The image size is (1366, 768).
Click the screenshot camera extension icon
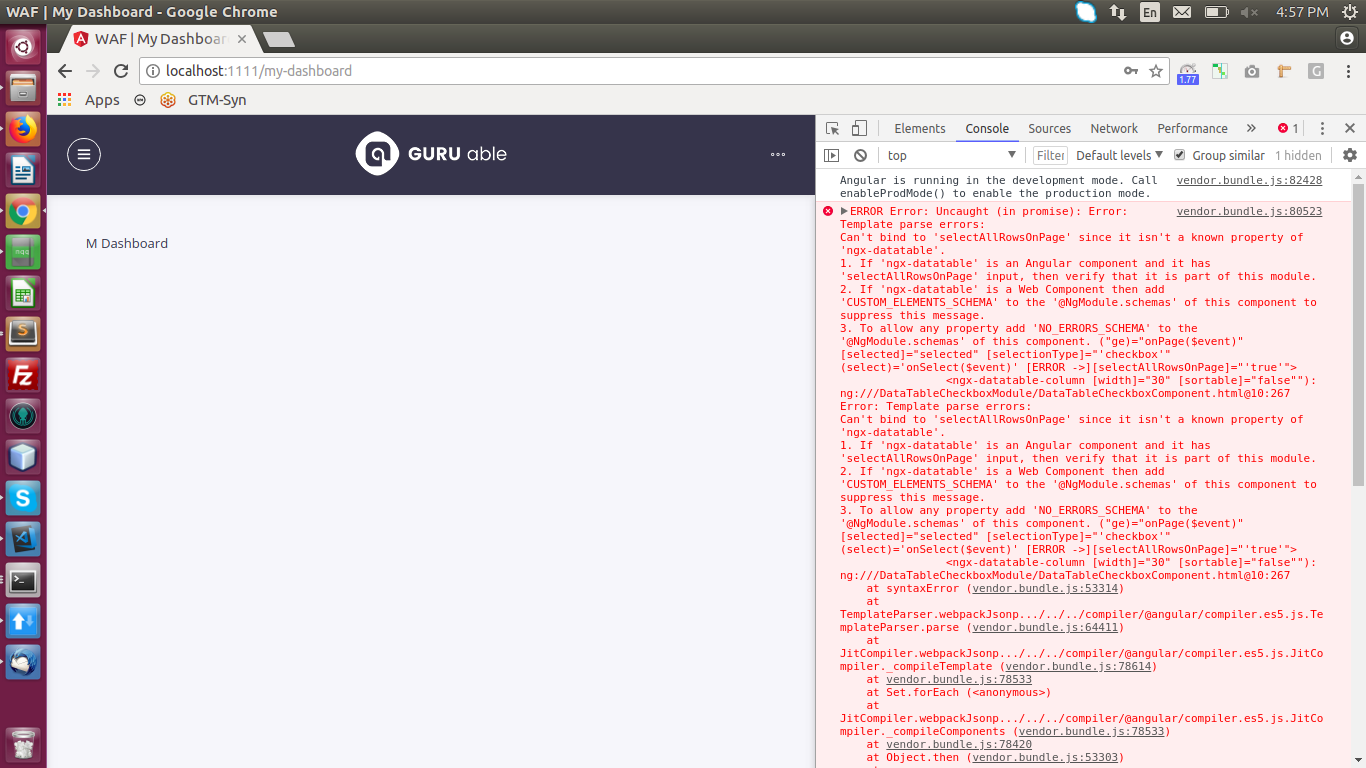[1251, 71]
